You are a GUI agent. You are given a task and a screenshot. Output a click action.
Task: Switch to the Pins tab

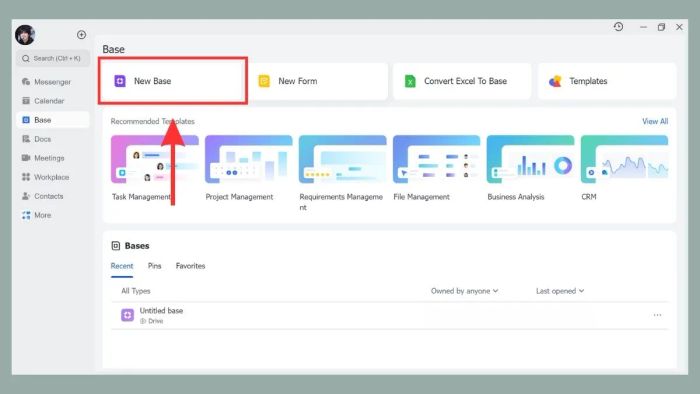click(x=154, y=266)
